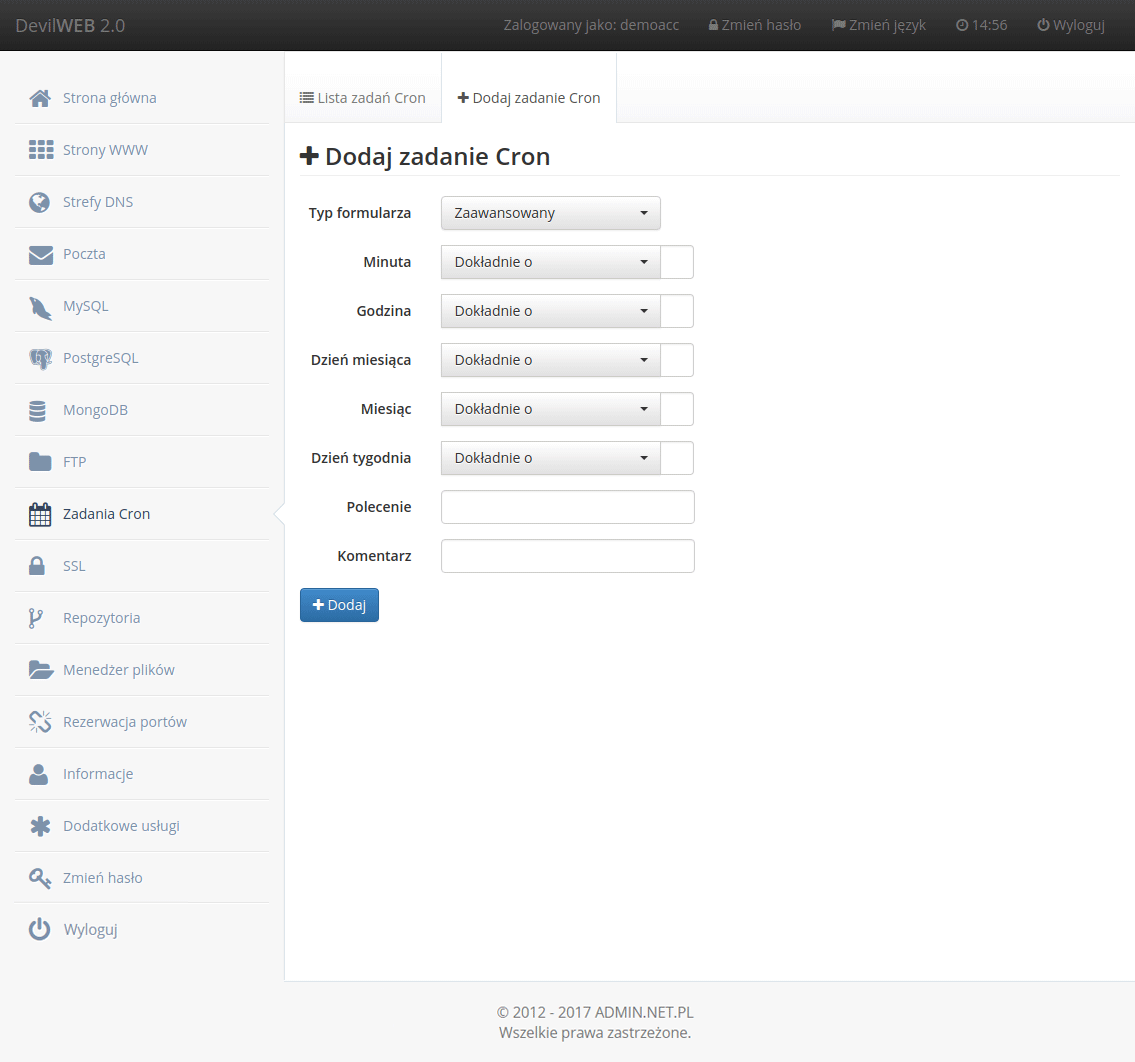This screenshot has height=1062, width=1135.
Task: Open the Minuta condition dropdown
Action: [x=550, y=262]
